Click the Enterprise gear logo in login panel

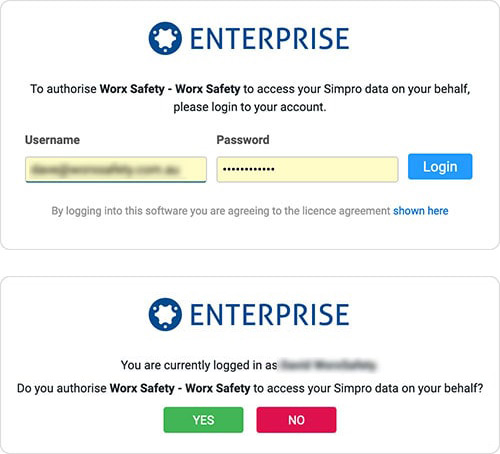(165, 38)
